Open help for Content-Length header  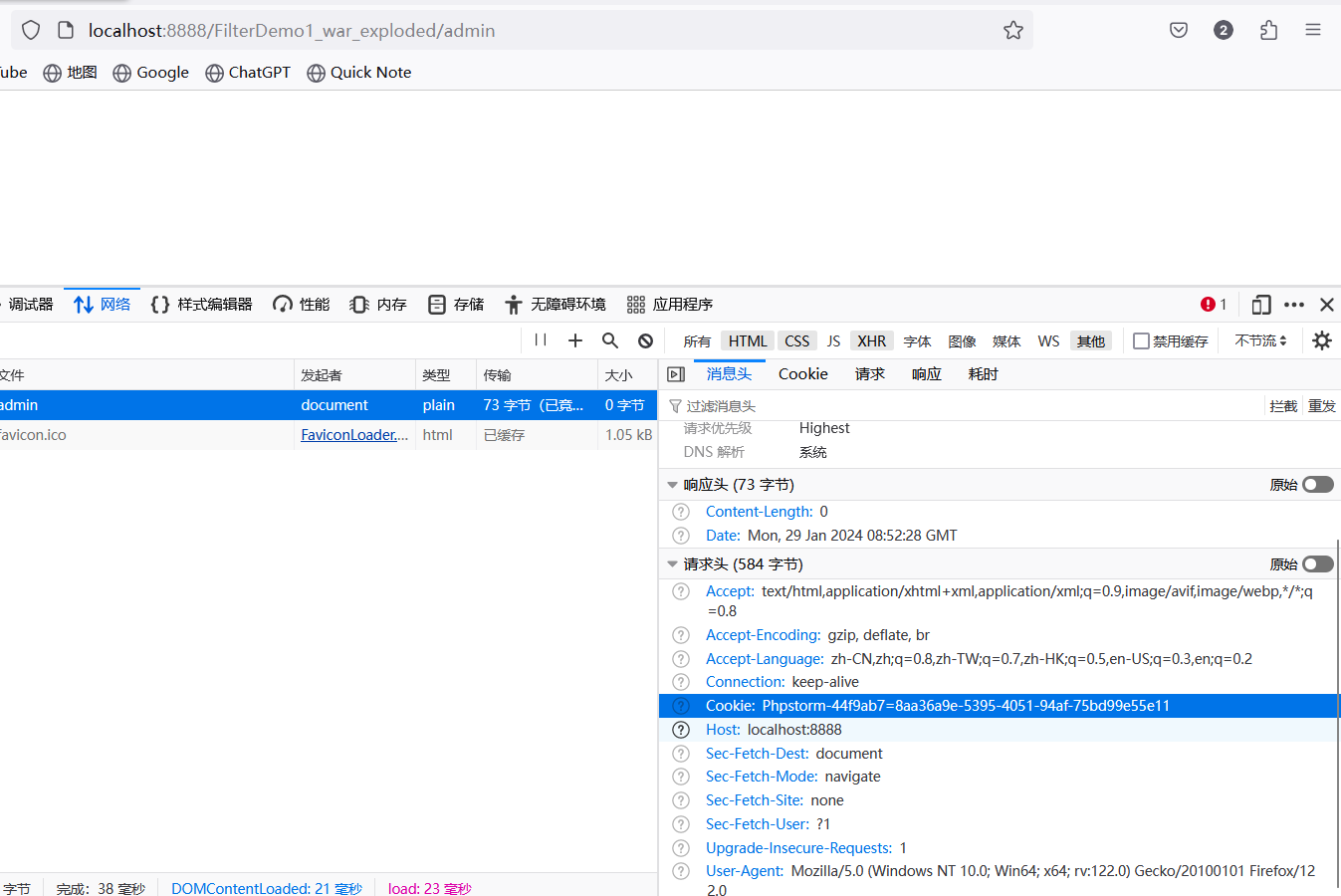click(681, 512)
